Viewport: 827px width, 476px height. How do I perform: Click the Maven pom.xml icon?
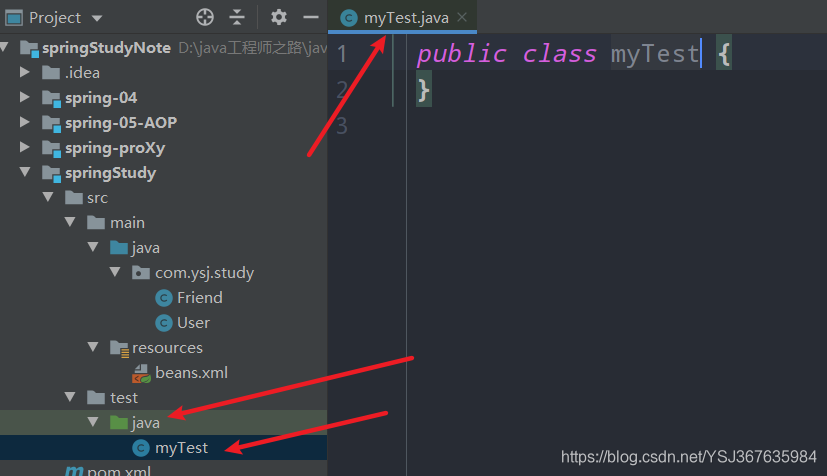(x=74, y=470)
